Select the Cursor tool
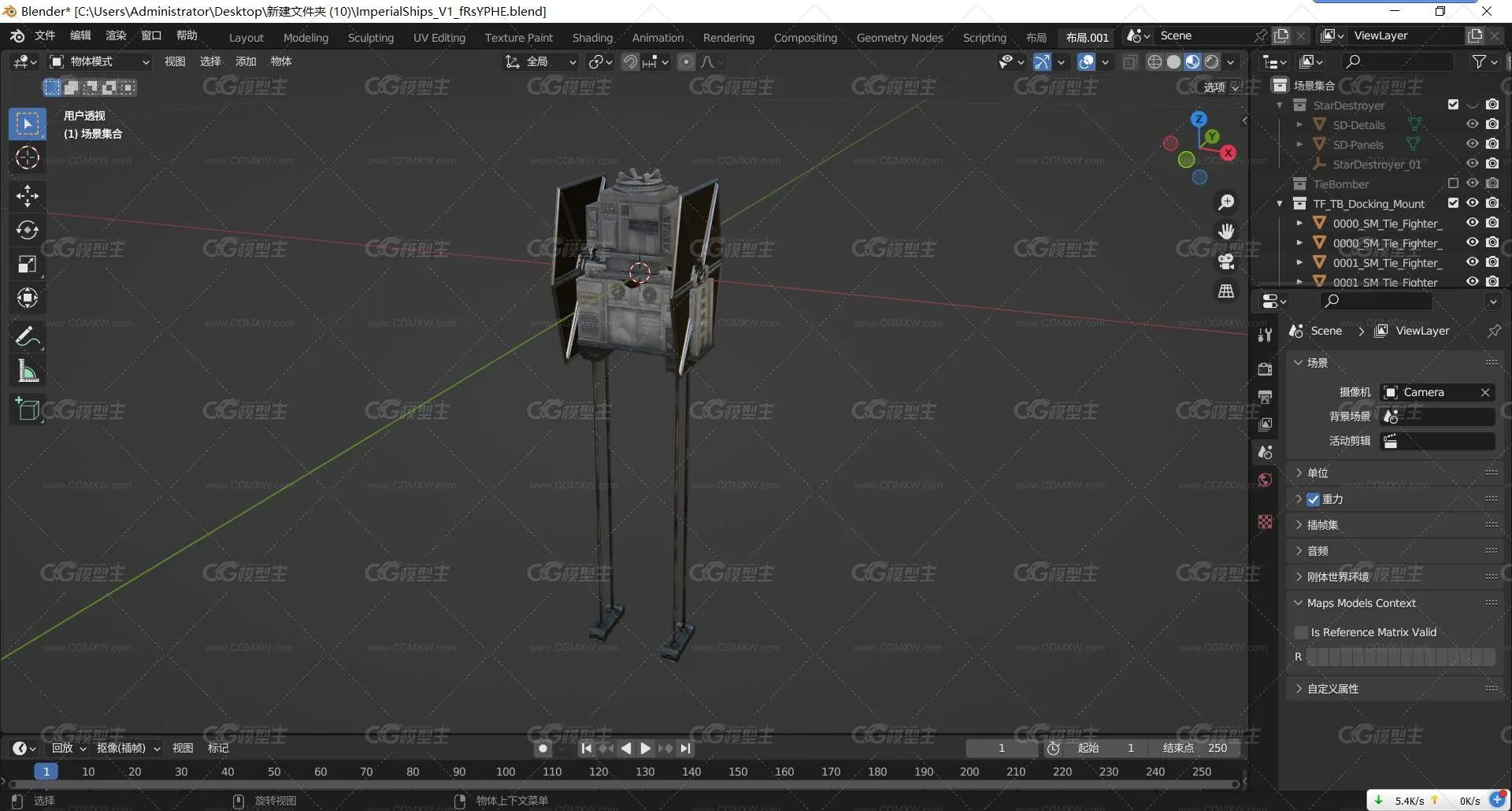Screen dimensions: 1512x811 (28, 158)
